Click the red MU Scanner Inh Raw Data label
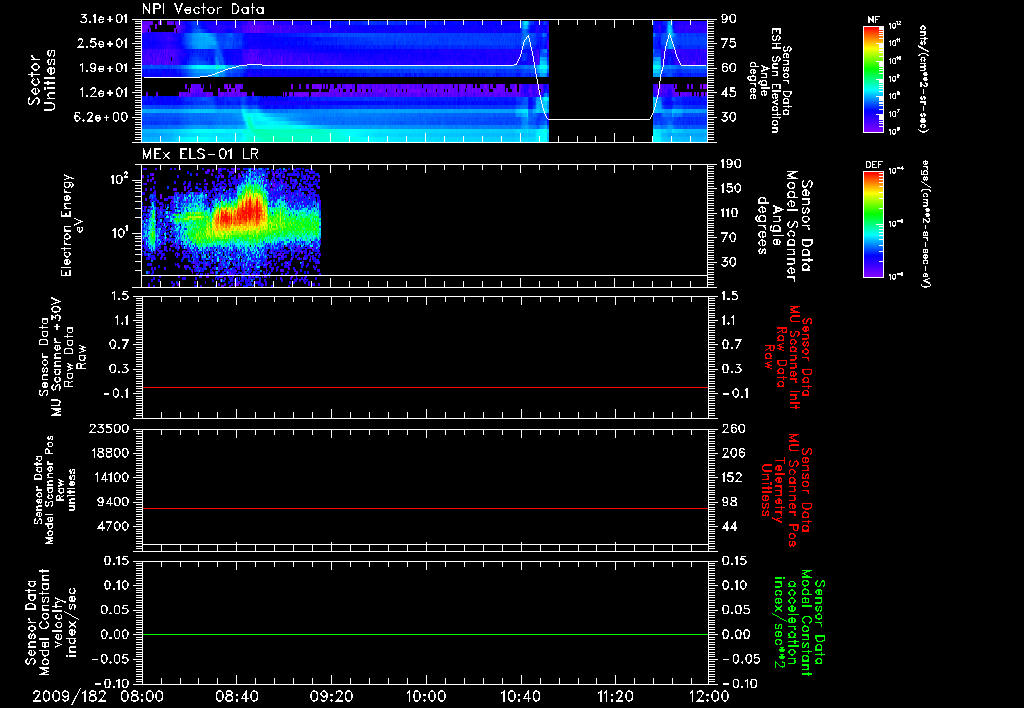The width and height of the screenshot is (1024, 708). [x=788, y=357]
